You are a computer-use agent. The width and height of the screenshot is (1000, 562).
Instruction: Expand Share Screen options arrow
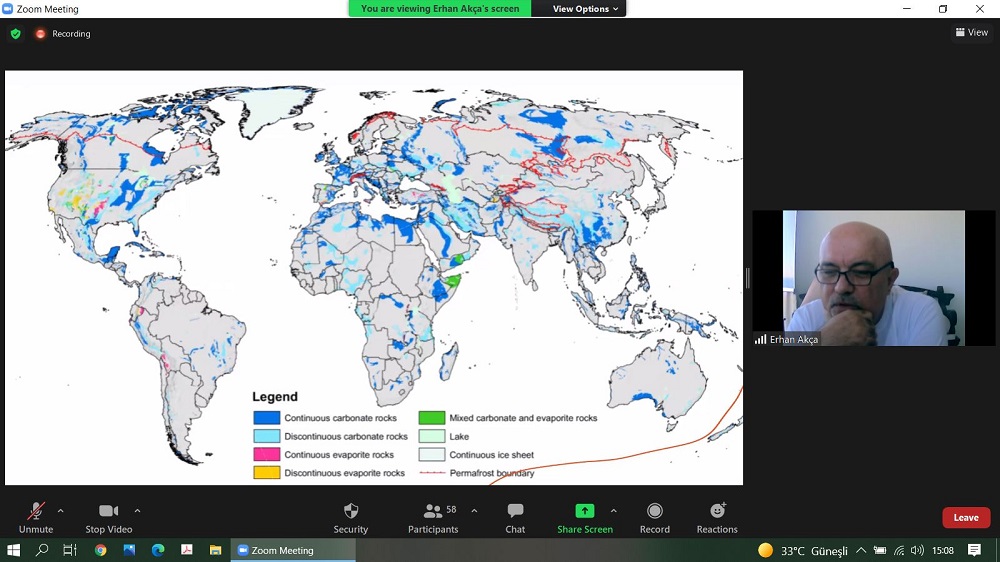[x=614, y=511]
